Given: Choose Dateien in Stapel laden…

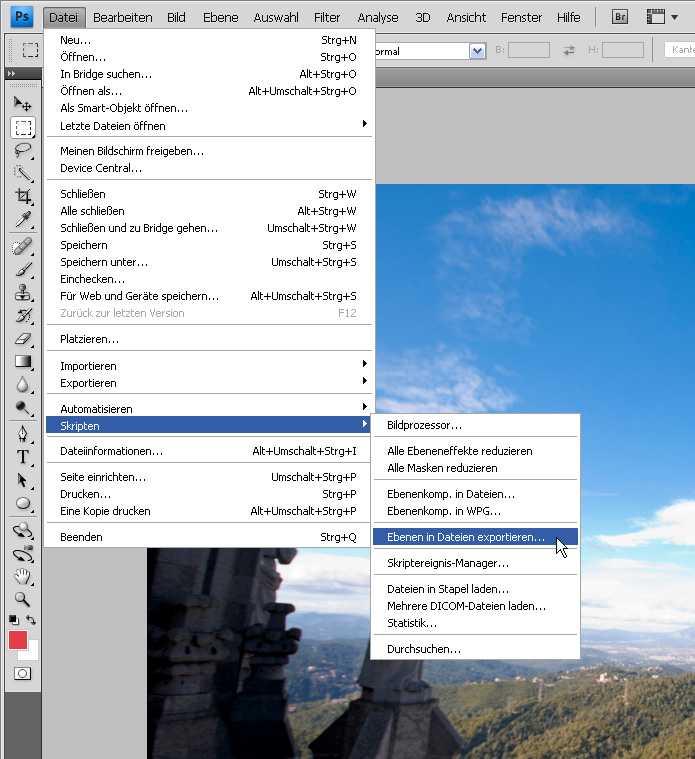Looking at the screenshot, I should [x=475, y=589].
